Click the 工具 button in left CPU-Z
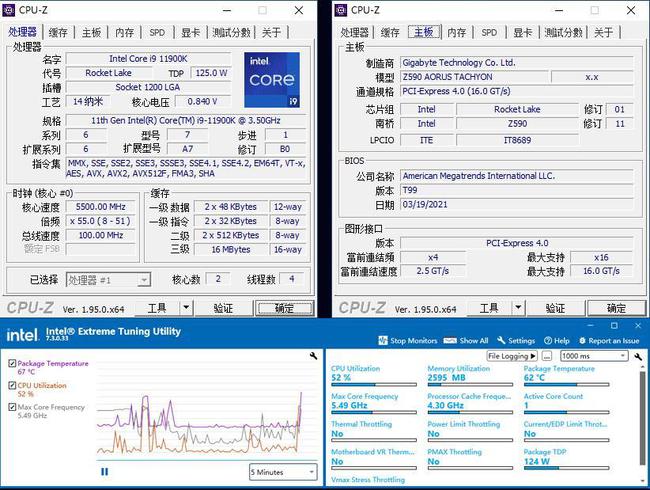The image size is (650, 490). click(157, 308)
